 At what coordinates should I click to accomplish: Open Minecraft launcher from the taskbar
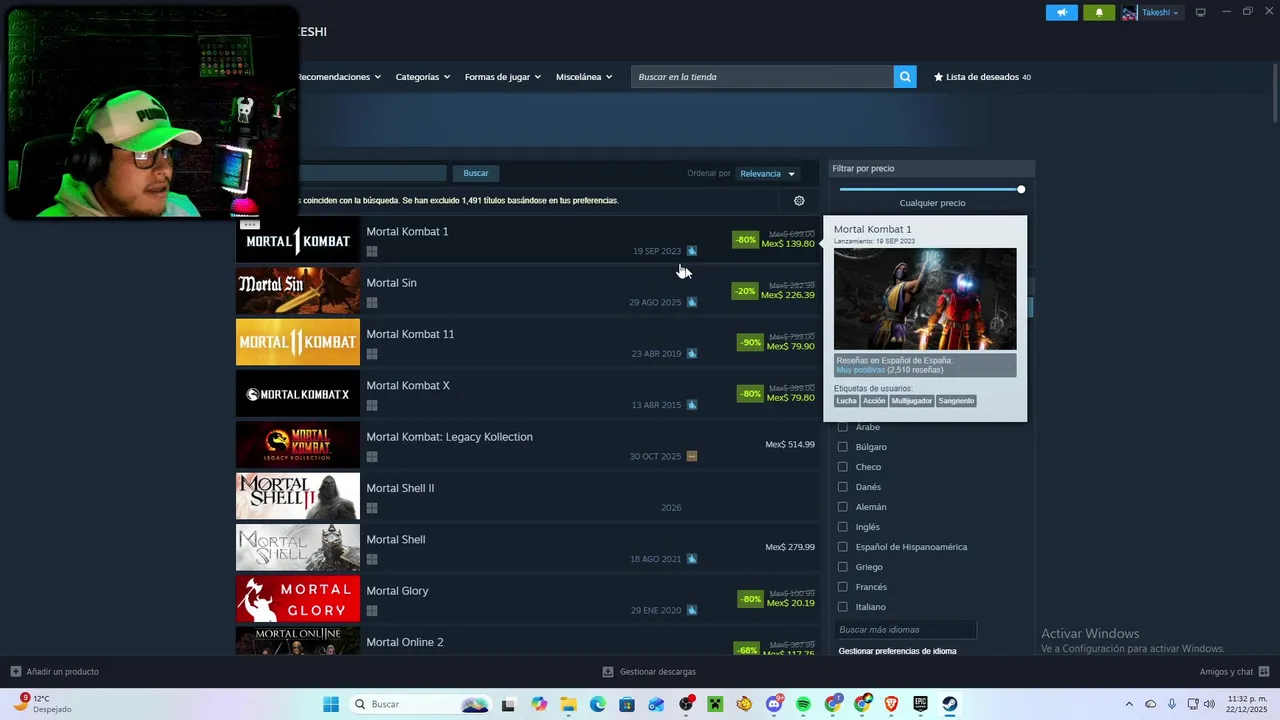tap(715, 704)
